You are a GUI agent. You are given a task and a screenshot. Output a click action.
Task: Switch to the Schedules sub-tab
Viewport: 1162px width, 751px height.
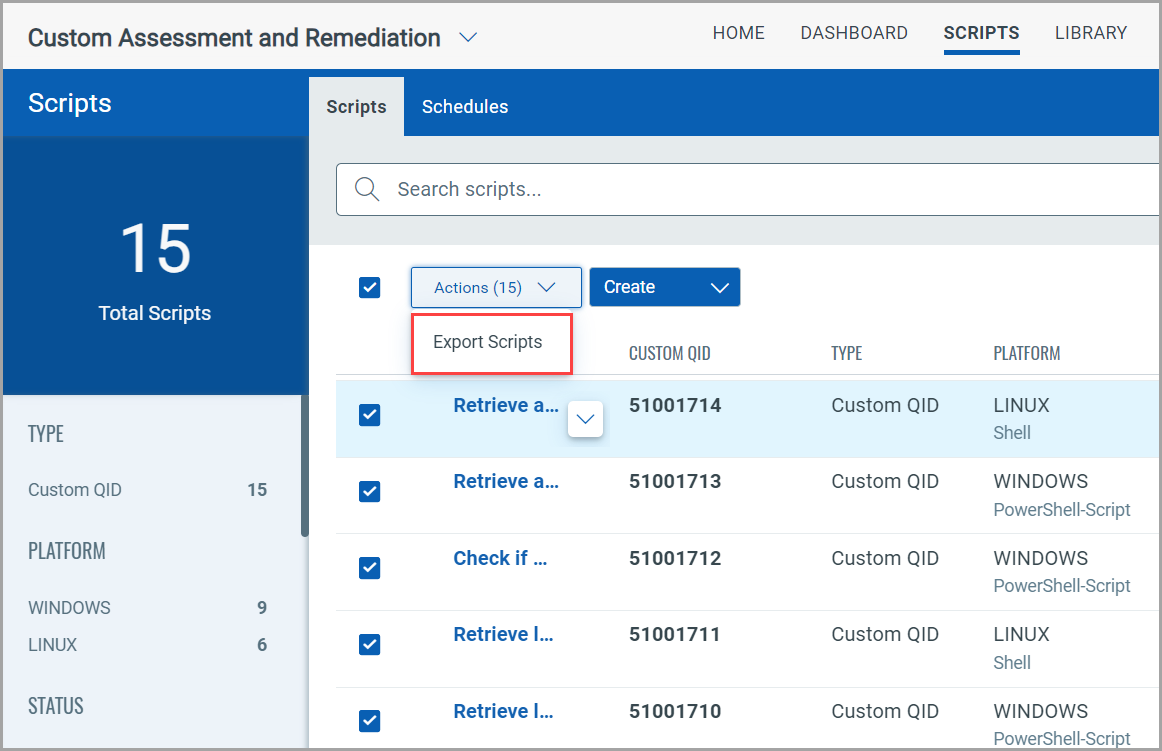[465, 107]
